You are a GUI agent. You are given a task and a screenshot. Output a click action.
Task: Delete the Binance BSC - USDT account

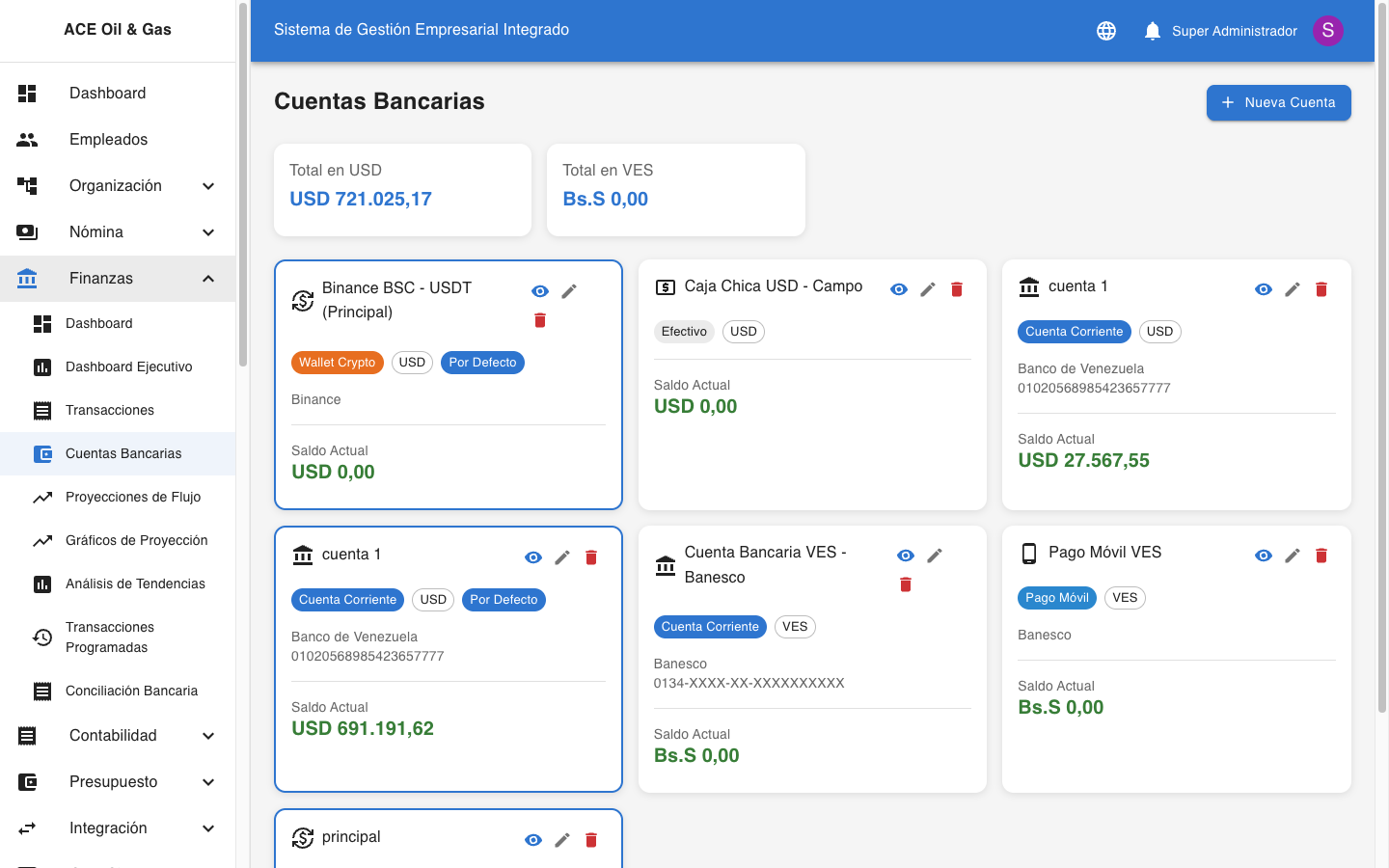pyautogui.click(x=540, y=320)
